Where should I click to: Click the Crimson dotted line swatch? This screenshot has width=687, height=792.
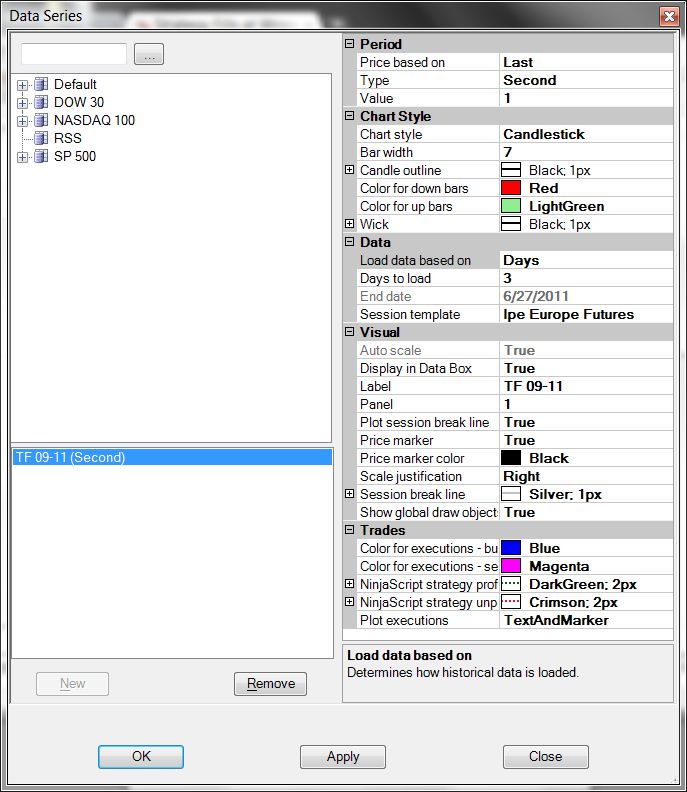[x=511, y=602]
